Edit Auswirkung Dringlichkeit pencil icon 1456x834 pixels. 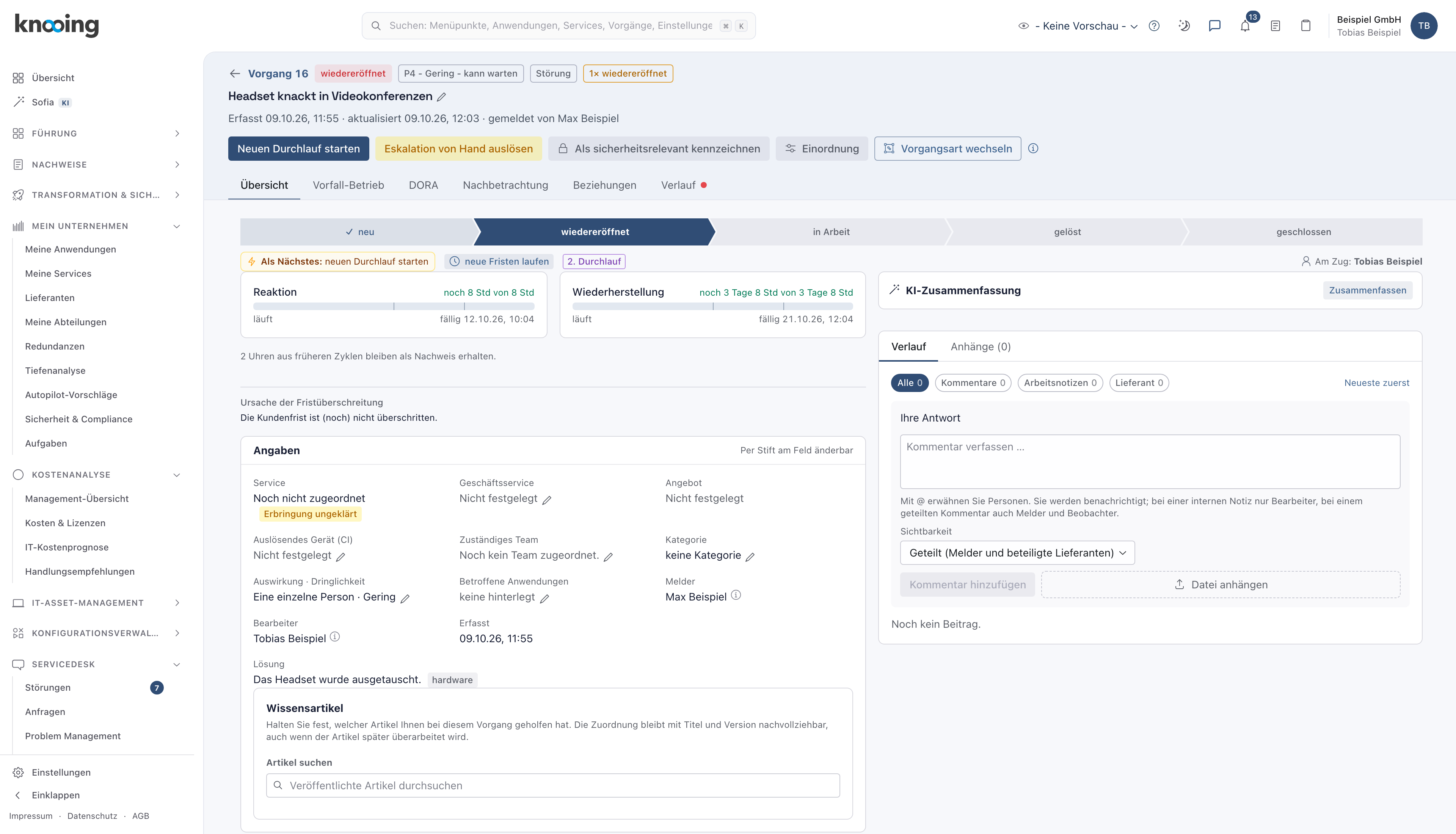[x=405, y=599]
